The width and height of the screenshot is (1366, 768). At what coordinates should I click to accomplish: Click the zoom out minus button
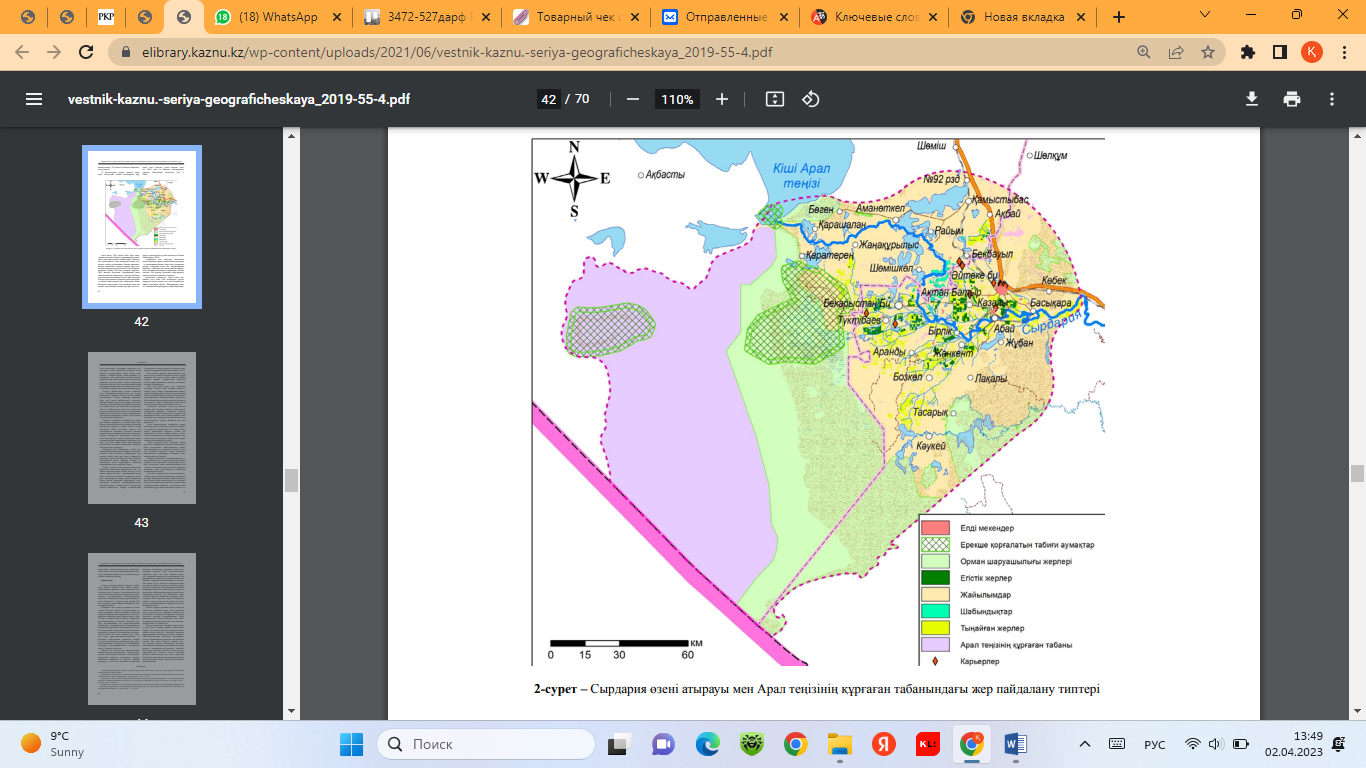tap(632, 99)
